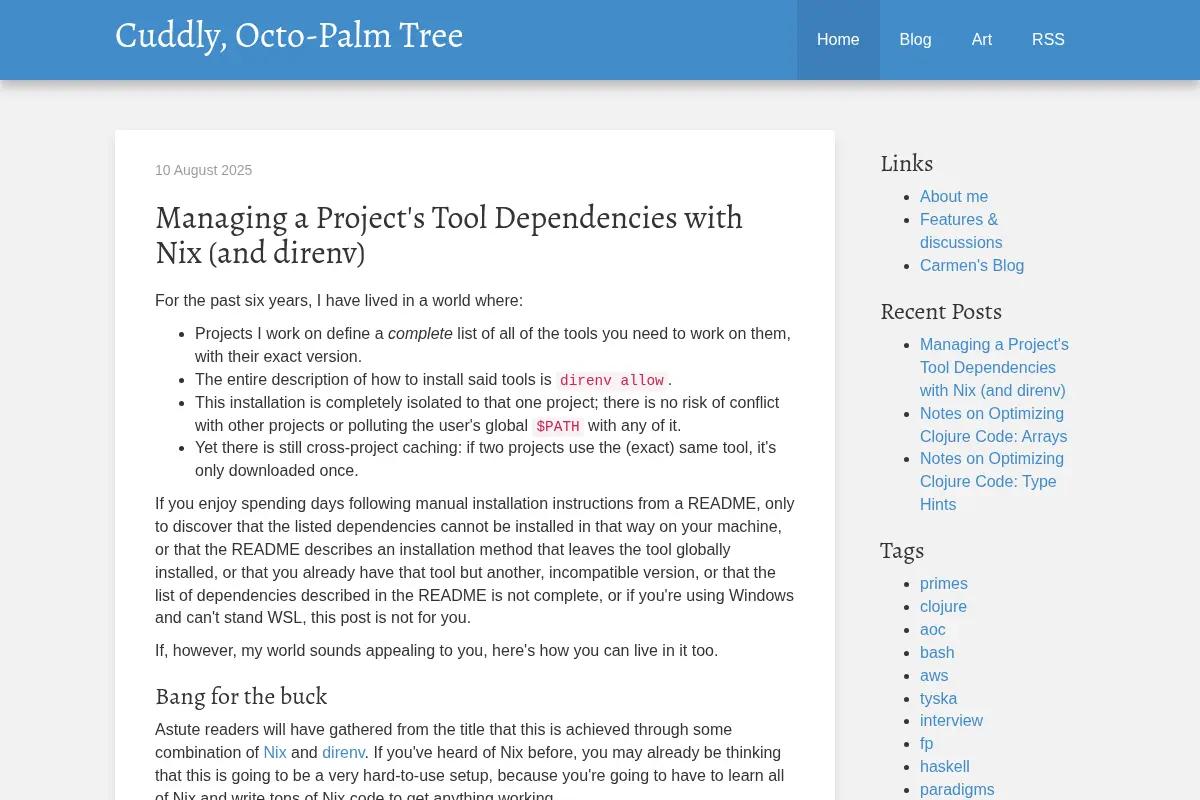This screenshot has height=800, width=1200.
Task: Click the '$PATH' code snippet
Action: 558,426
